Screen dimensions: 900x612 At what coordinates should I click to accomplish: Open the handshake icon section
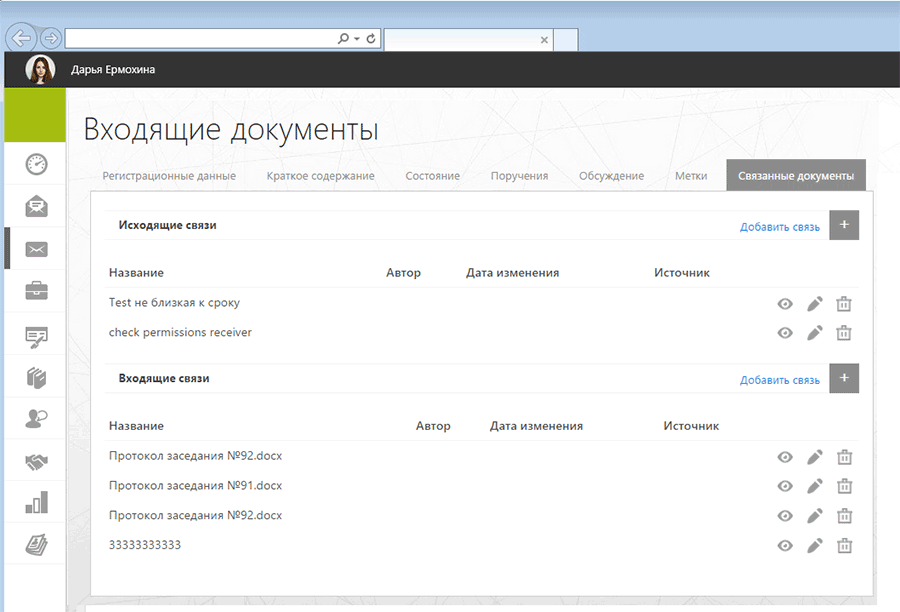click(36, 461)
